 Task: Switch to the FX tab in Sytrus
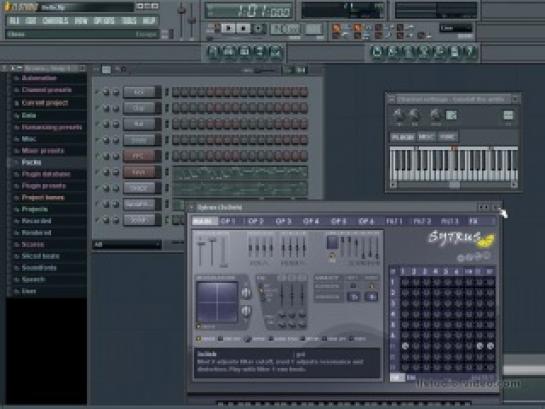(x=473, y=221)
